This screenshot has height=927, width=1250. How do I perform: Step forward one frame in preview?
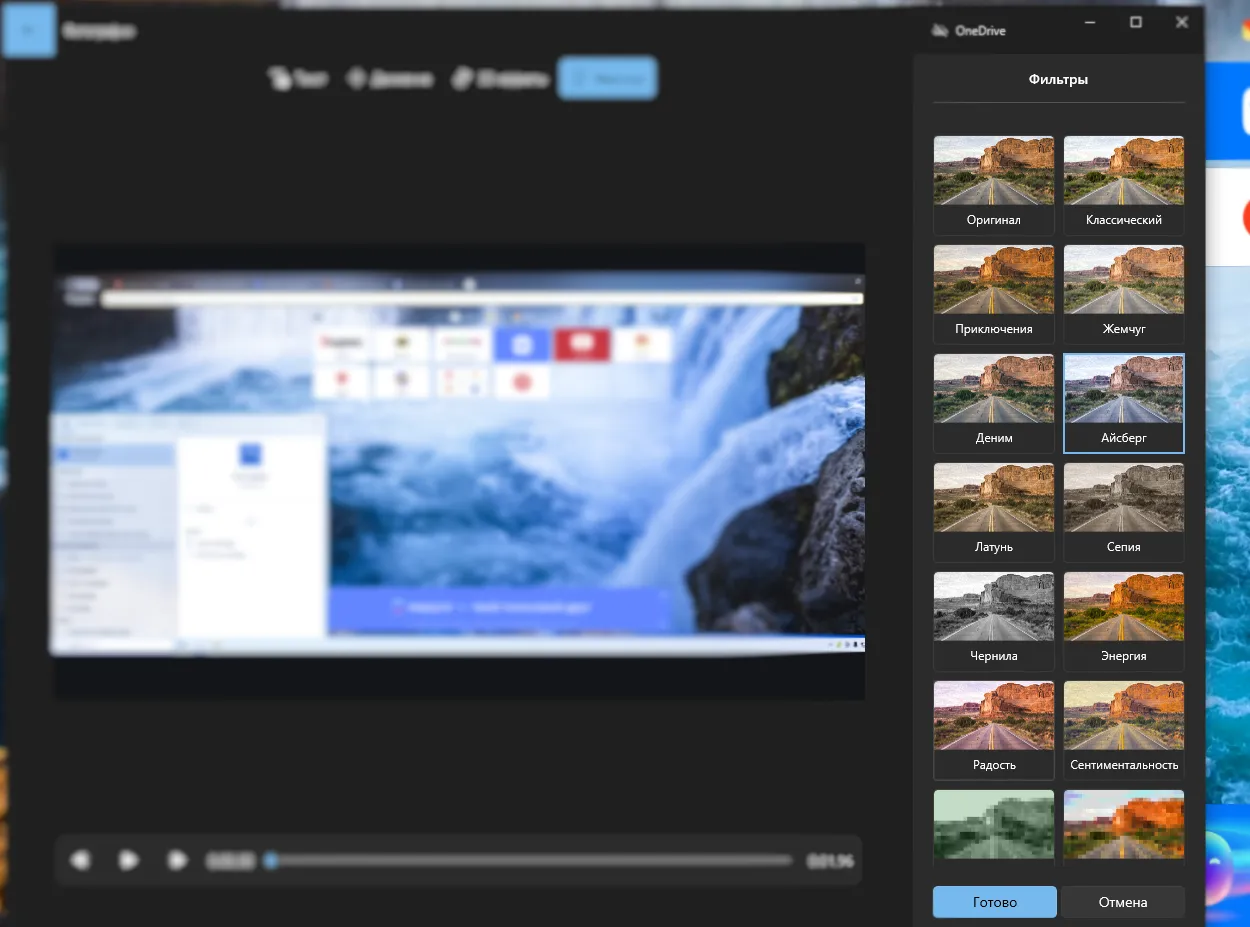pos(177,860)
